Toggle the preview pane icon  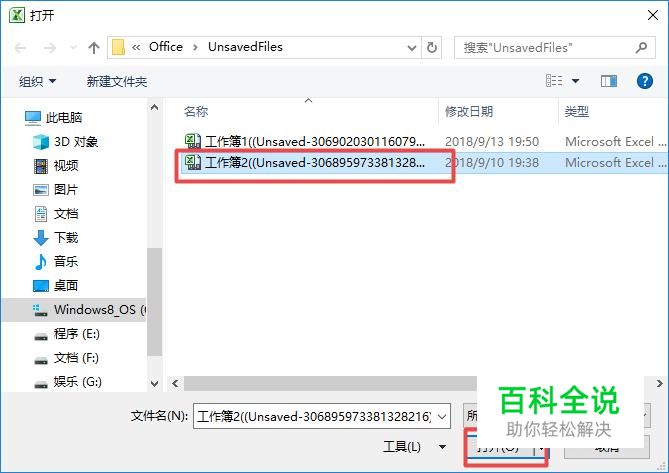pos(609,81)
